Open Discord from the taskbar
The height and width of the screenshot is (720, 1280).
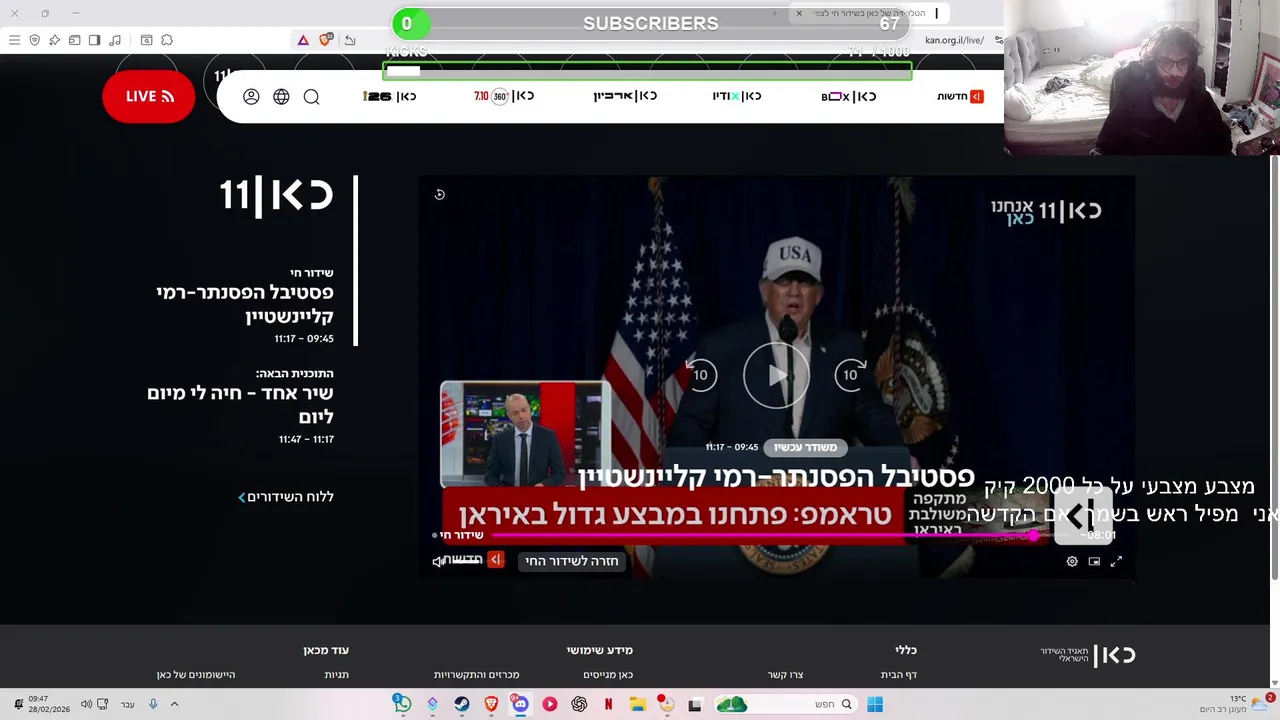520,704
